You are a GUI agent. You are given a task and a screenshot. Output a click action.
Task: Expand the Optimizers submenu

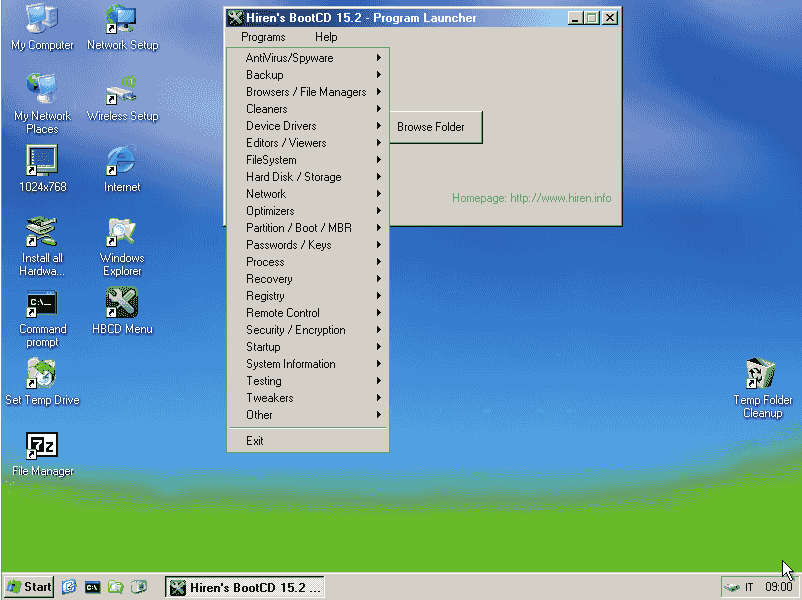(308, 211)
